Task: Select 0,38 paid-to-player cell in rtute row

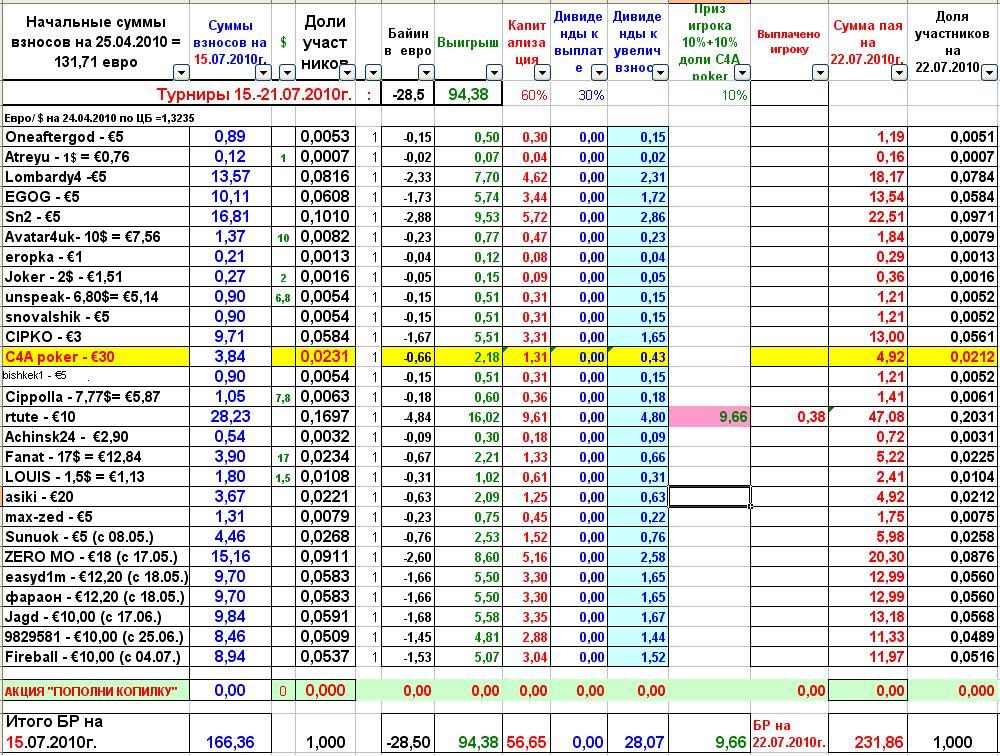Action: (790, 417)
